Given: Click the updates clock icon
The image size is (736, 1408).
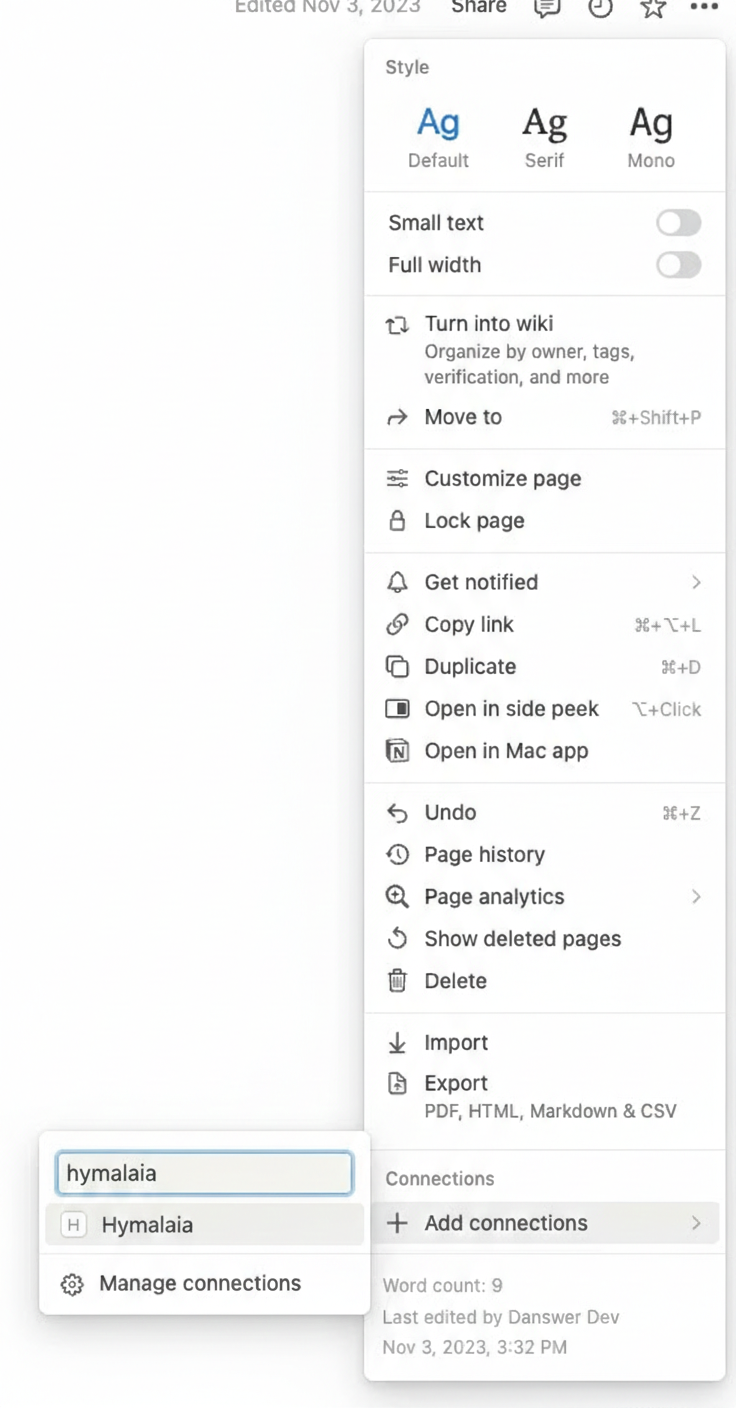Looking at the screenshot, I should [600, 9].
